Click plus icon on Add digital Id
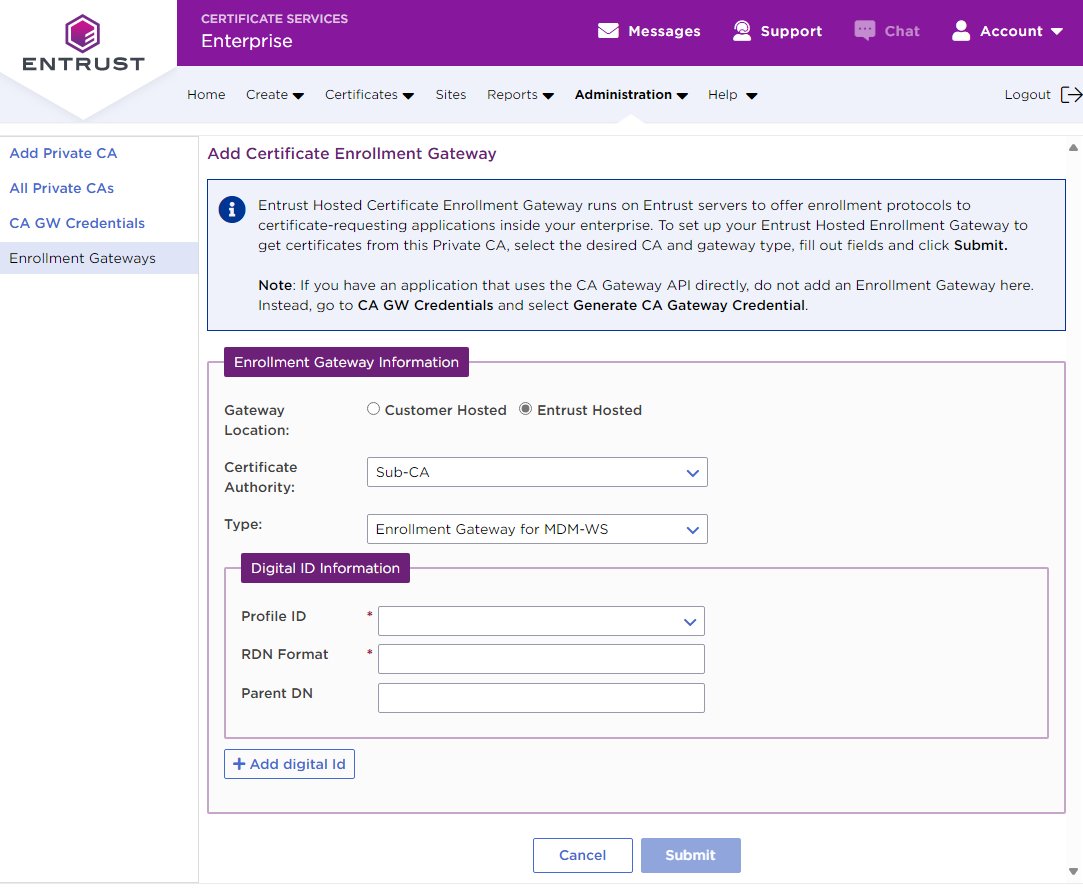Screen dimensions: 1083x889 click(239, 764)
